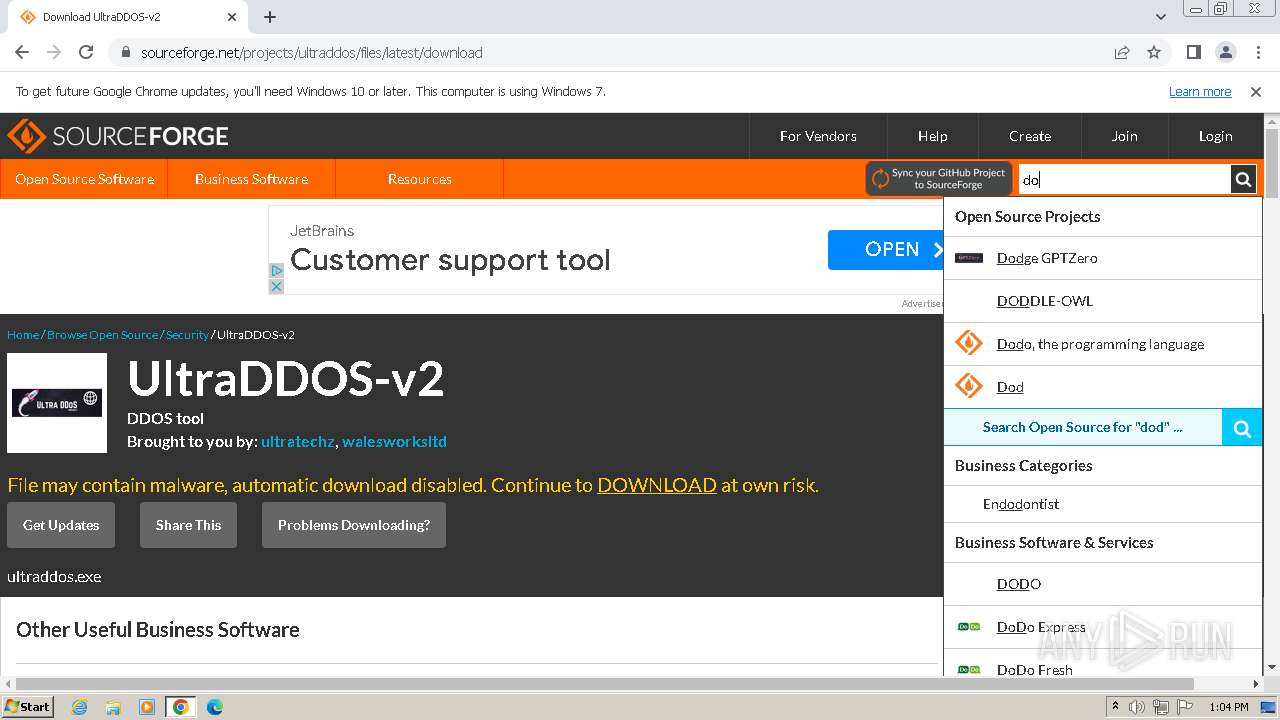This screenshot has height=720, width=1280.
Task: Open the Open Source Software tab
Action: (x=84, y=179)
